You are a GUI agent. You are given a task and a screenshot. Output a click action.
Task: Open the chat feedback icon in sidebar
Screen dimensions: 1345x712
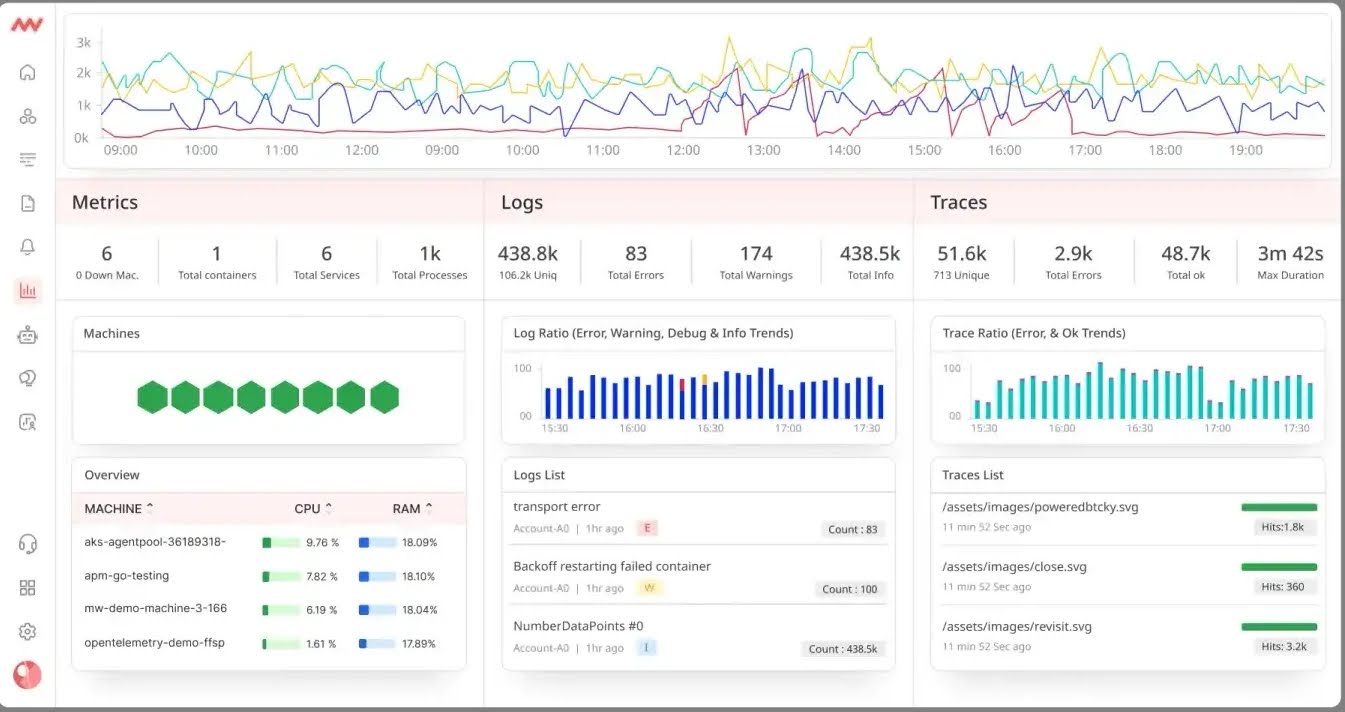pyautogui.click(x=27, y=378)
